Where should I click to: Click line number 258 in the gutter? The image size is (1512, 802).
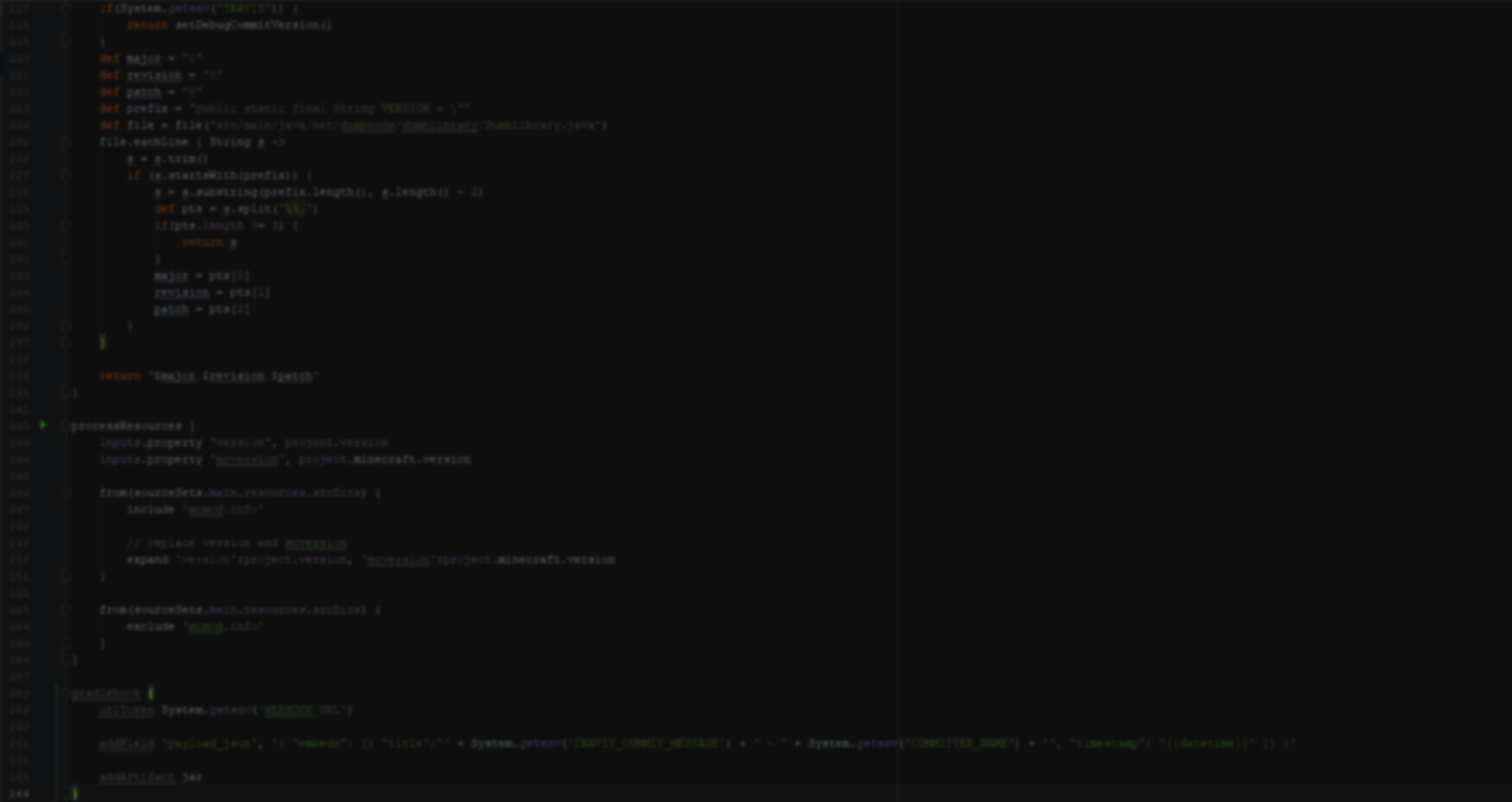[19, 694]
